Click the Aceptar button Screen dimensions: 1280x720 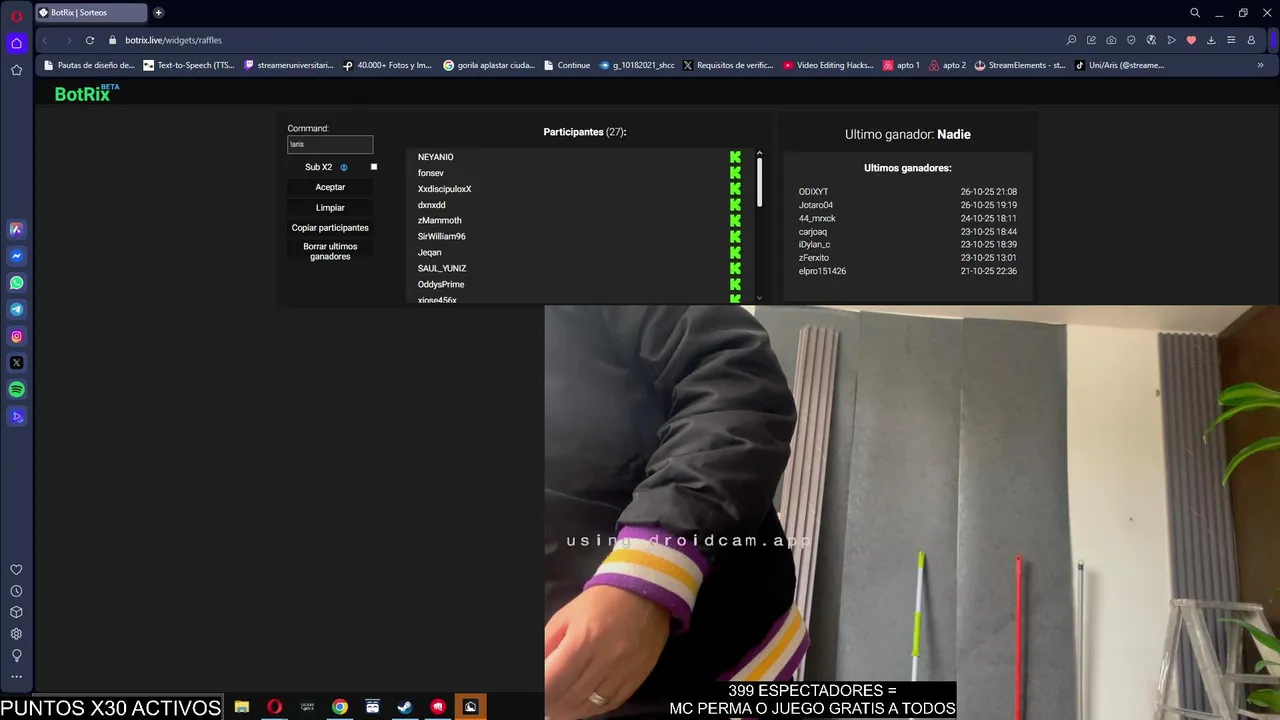(330, 187)
